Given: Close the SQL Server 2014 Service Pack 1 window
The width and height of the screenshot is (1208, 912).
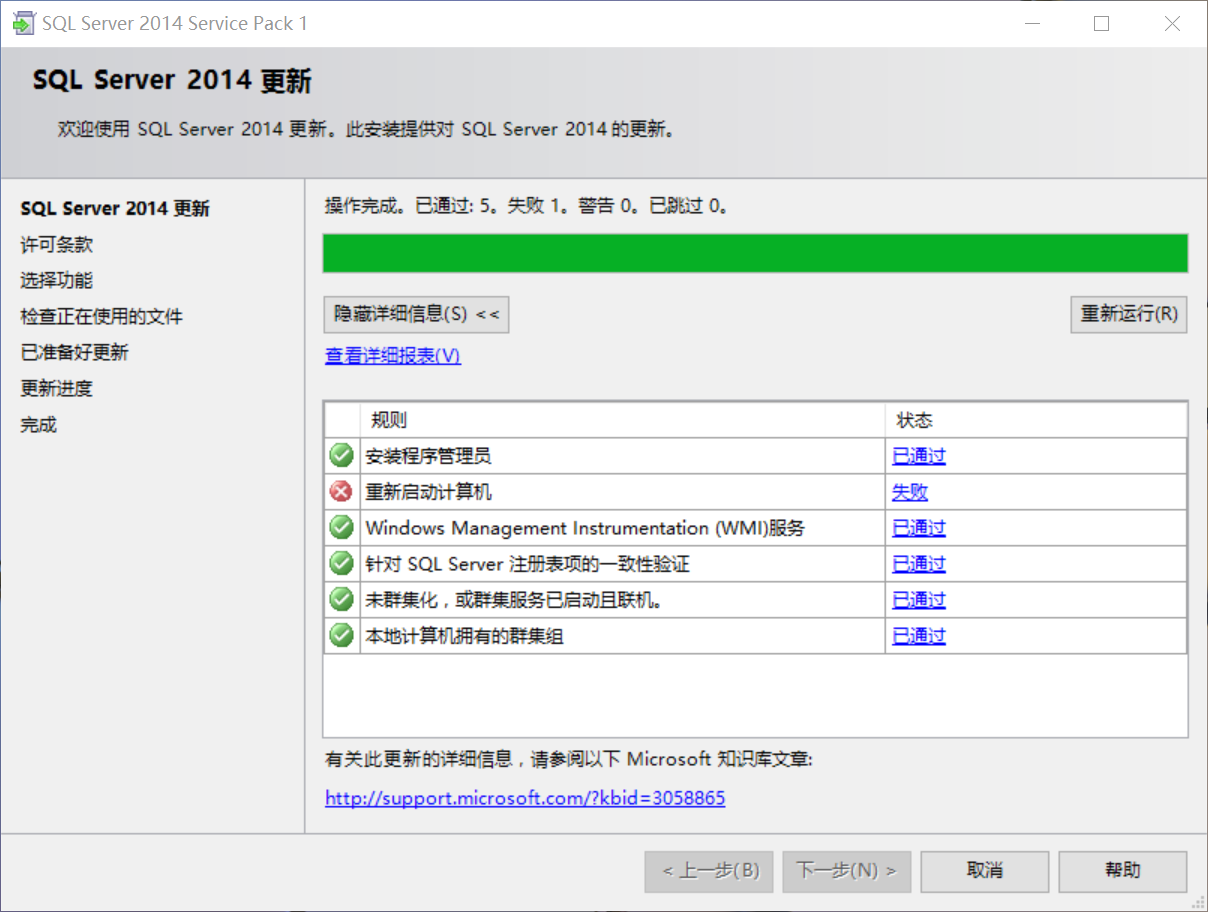Looking at the screenshot, I should [1172, 23].
